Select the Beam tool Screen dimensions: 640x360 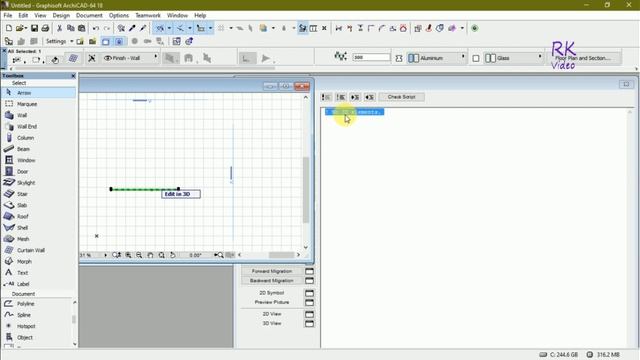pos(39,149)
